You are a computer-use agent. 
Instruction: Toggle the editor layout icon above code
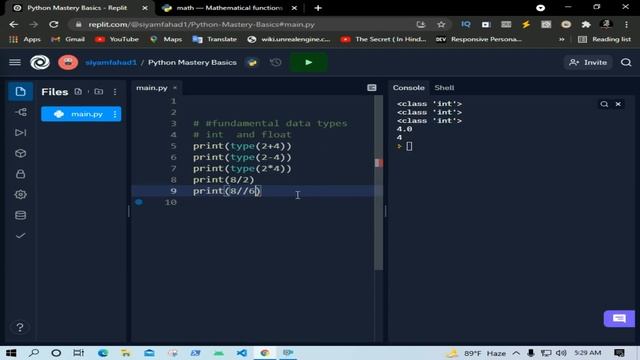coord(371,88)
